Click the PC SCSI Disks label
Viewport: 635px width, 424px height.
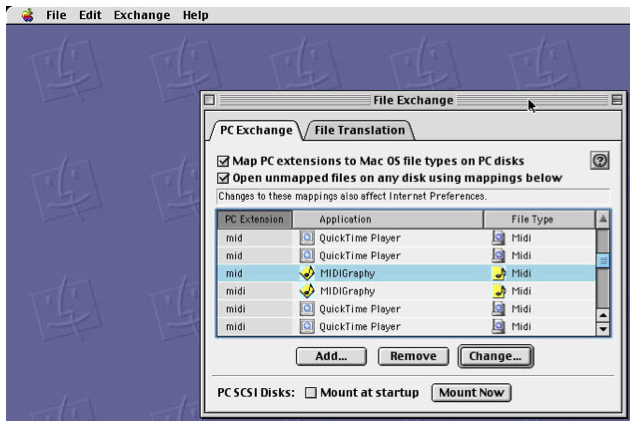(256, 393)
